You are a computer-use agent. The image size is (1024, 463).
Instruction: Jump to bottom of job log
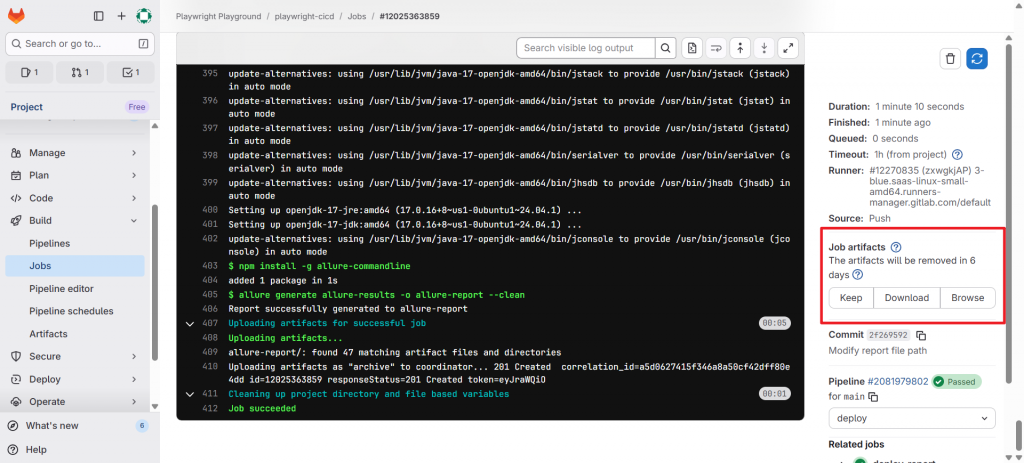click(764, 48)
